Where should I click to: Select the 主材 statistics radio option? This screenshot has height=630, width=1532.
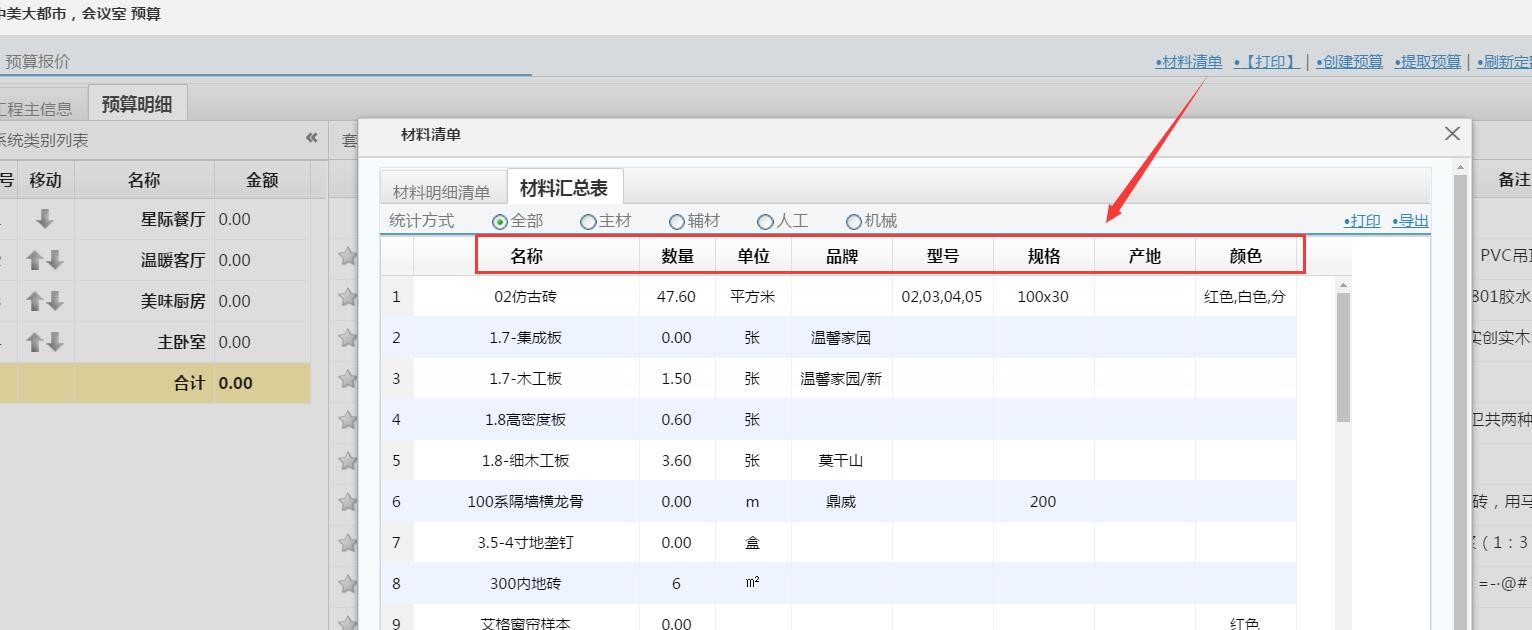[588, 222]
